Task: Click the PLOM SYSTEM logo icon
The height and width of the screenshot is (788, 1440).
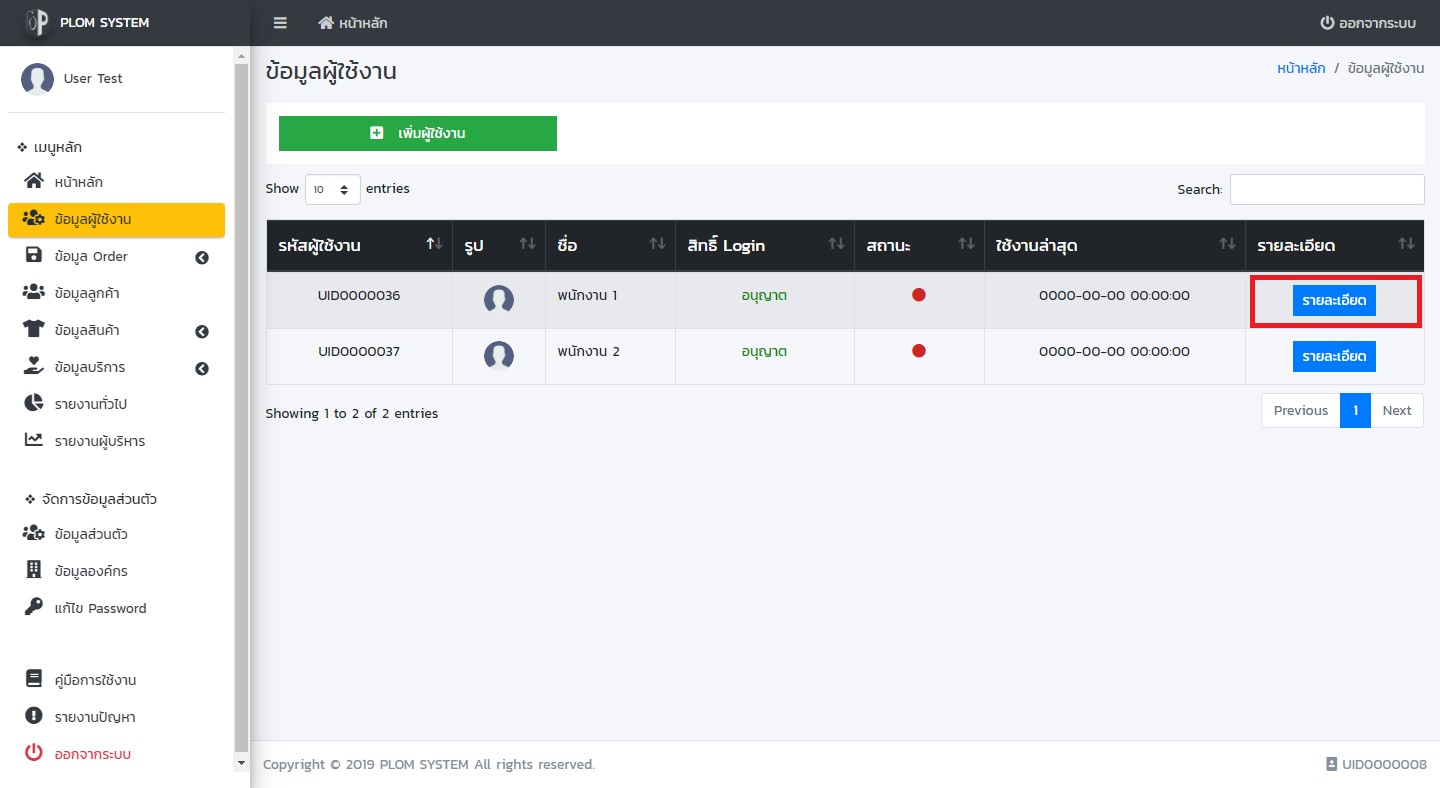Action: [x=37, y=22]
